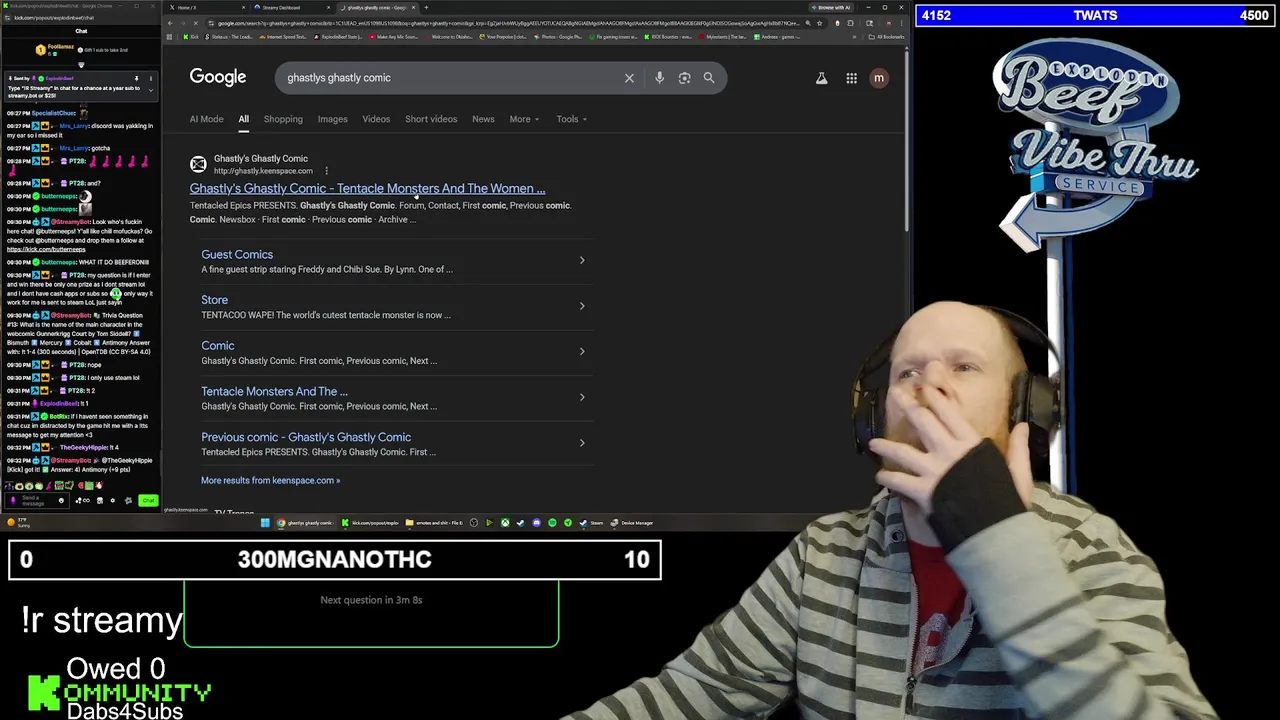
Task: Select the All results tab
Action: (243, 119)
